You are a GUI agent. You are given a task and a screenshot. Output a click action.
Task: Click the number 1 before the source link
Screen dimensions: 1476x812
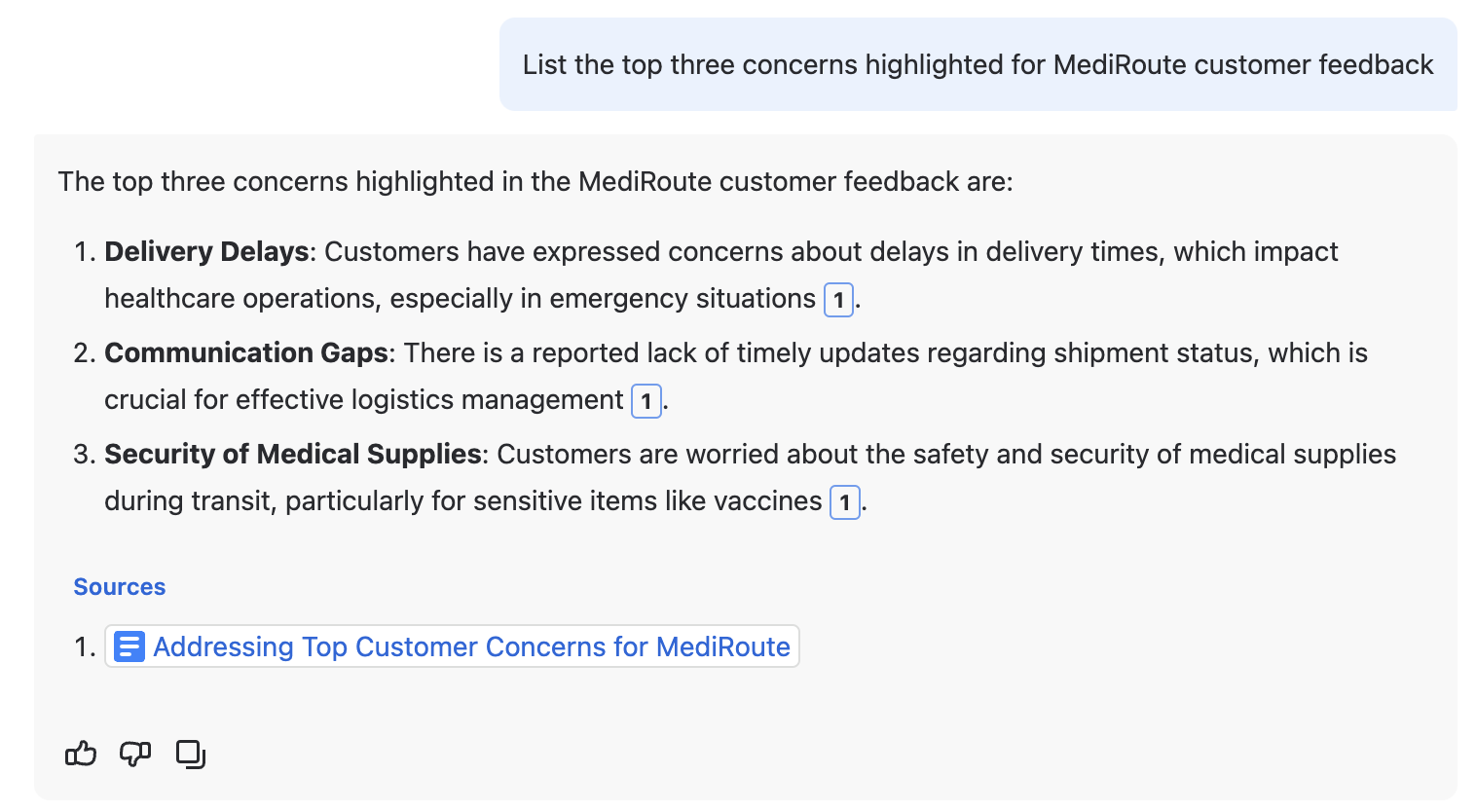tap(84, 647)
